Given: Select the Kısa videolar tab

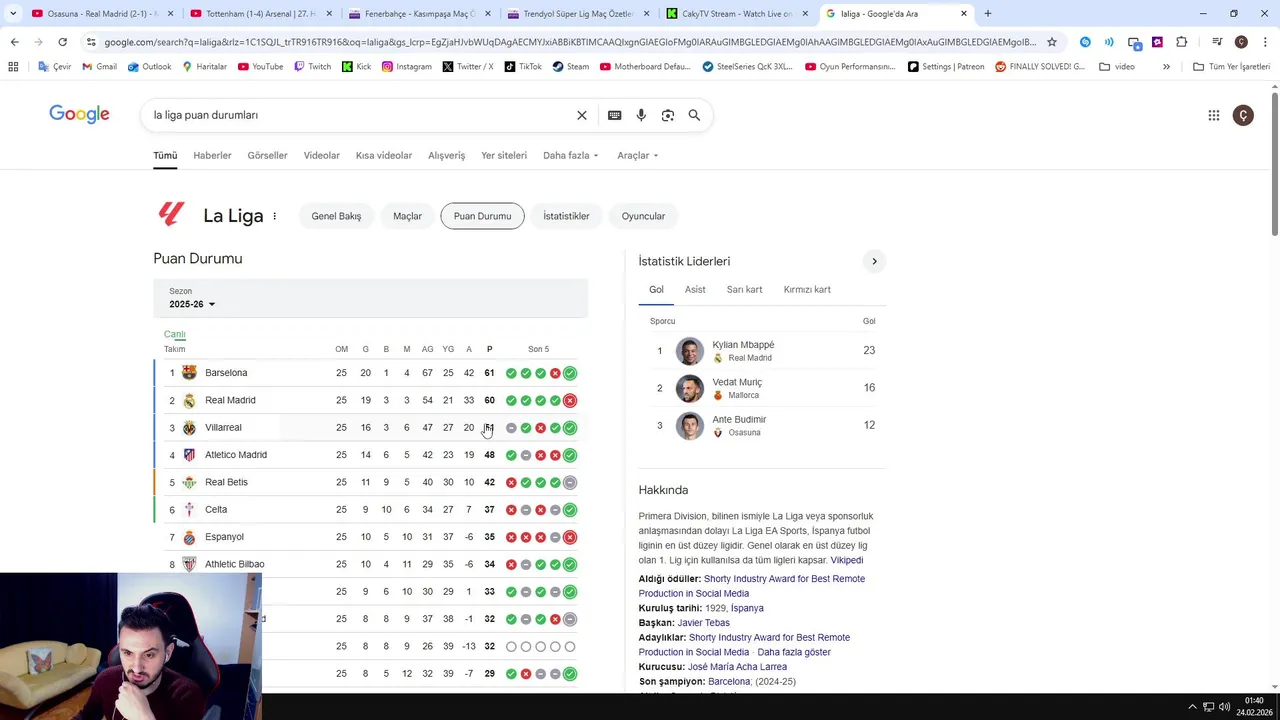Looking at the screenshot, I should pyautogui.click(x=384, y=155).
